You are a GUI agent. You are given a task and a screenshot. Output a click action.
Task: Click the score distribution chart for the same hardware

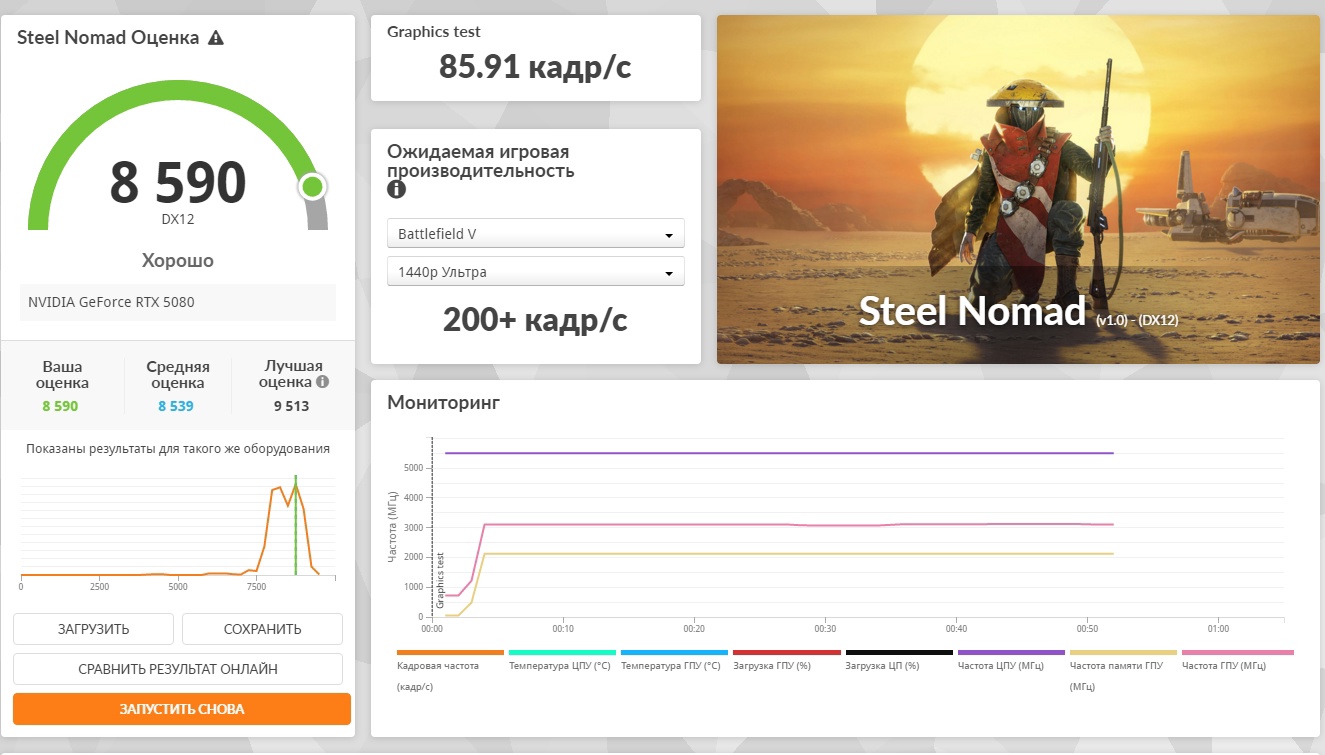[178, 528]
